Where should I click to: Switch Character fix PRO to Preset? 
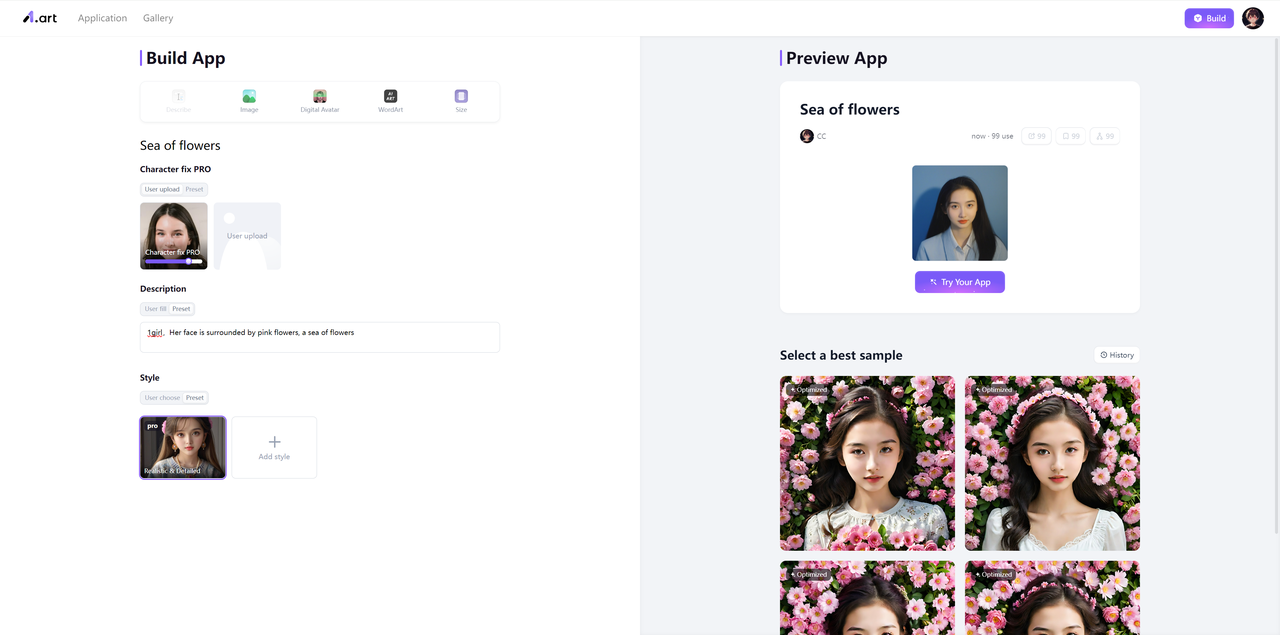(194, 189)
